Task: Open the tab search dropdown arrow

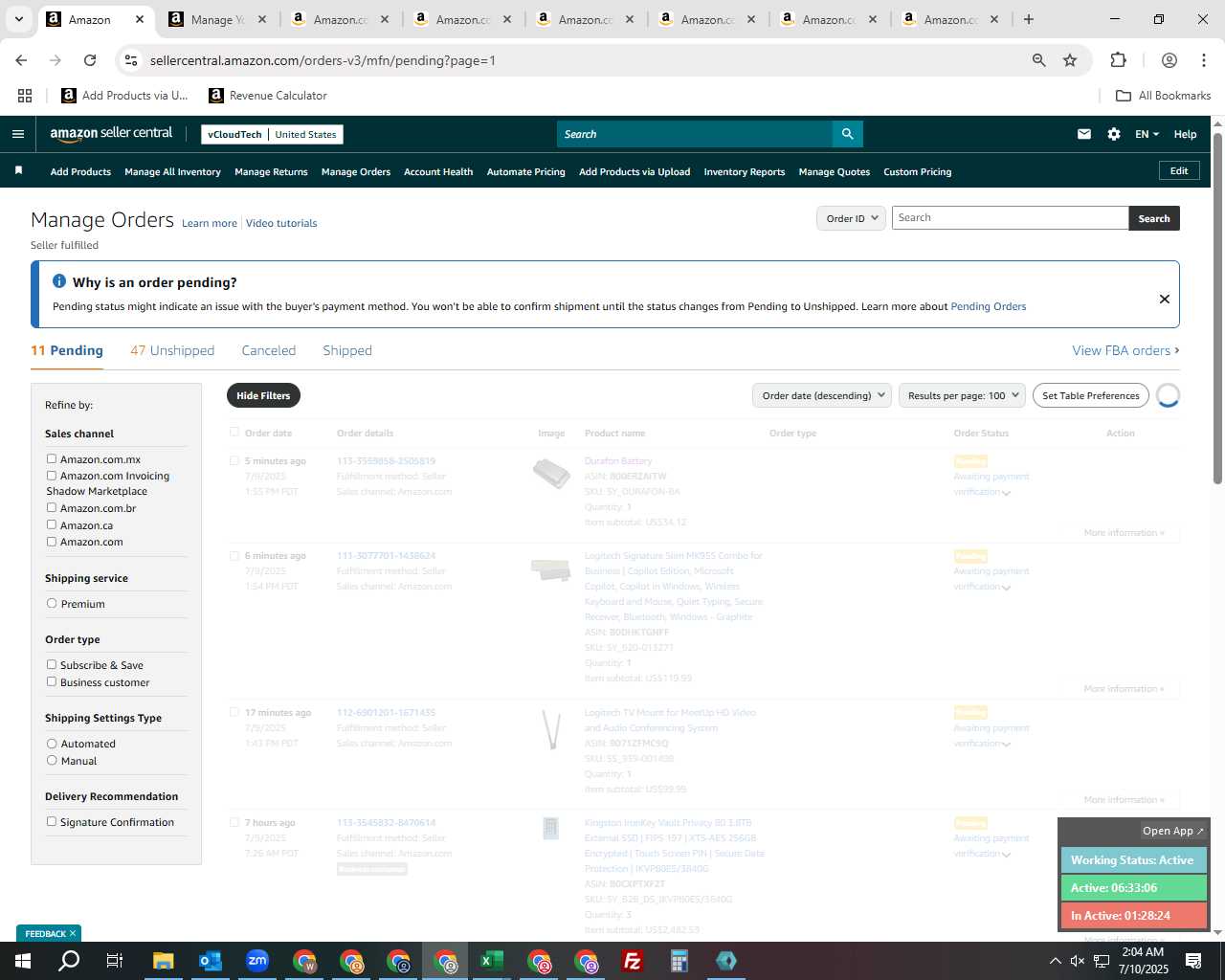Action: (18, 19)
